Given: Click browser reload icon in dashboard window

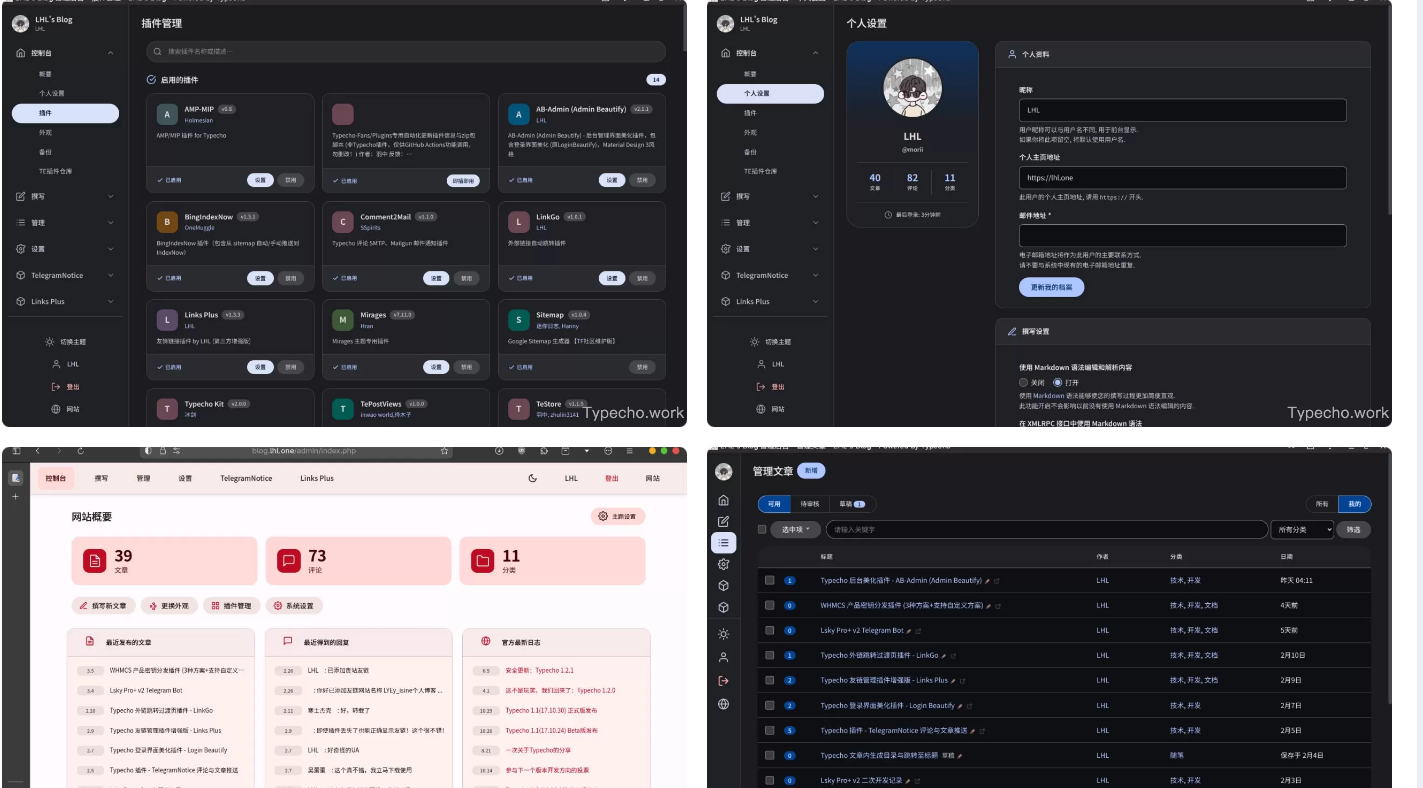Looking at the screenshot, I should coord(81,451).
